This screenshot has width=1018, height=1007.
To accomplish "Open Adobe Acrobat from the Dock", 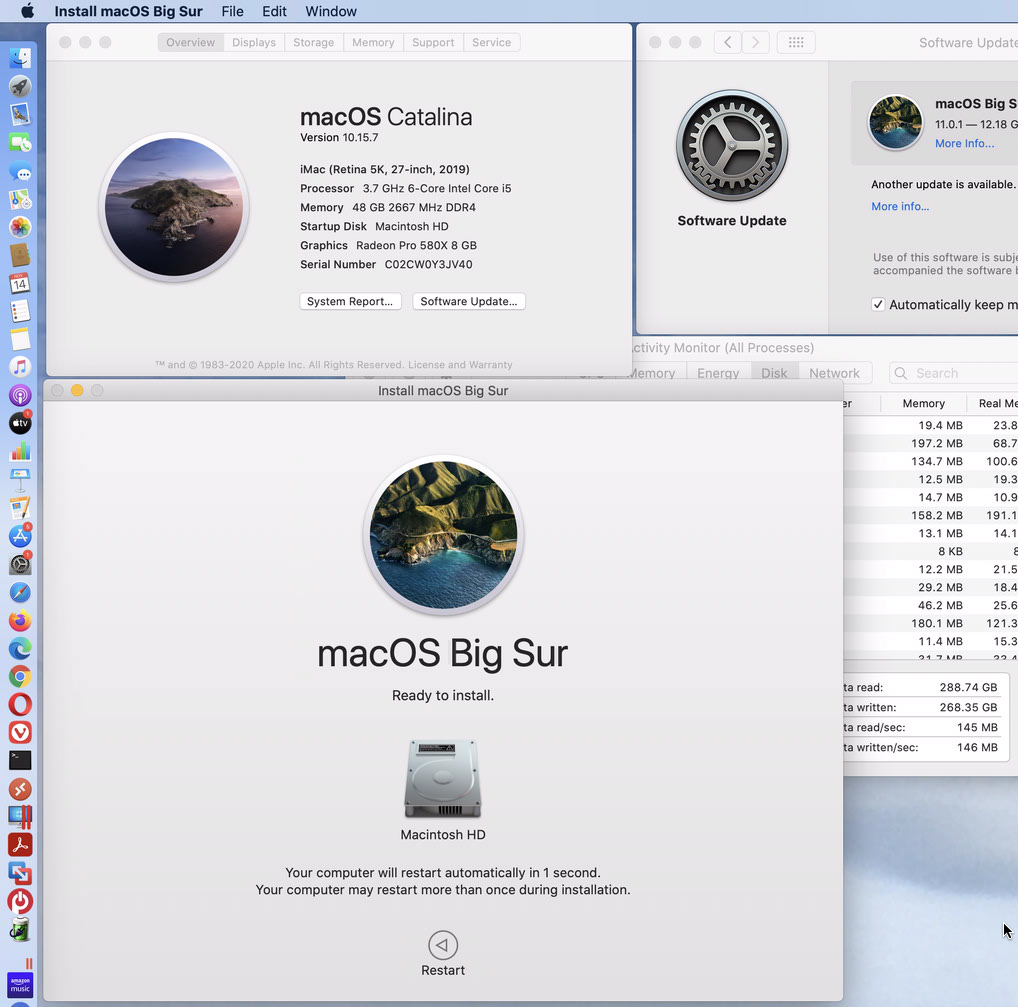I will (20, 844).
